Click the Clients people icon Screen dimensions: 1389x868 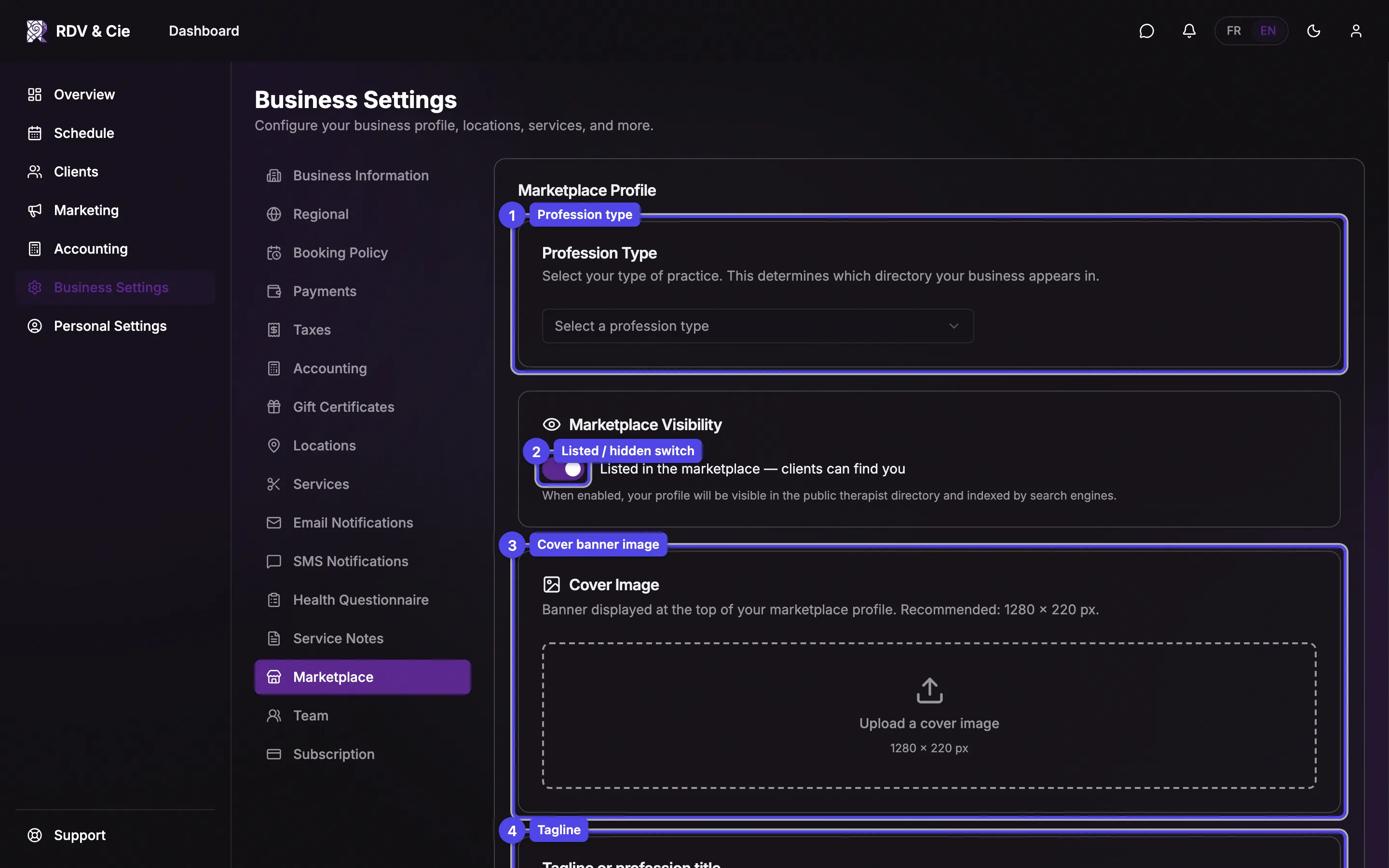point(34,172)
